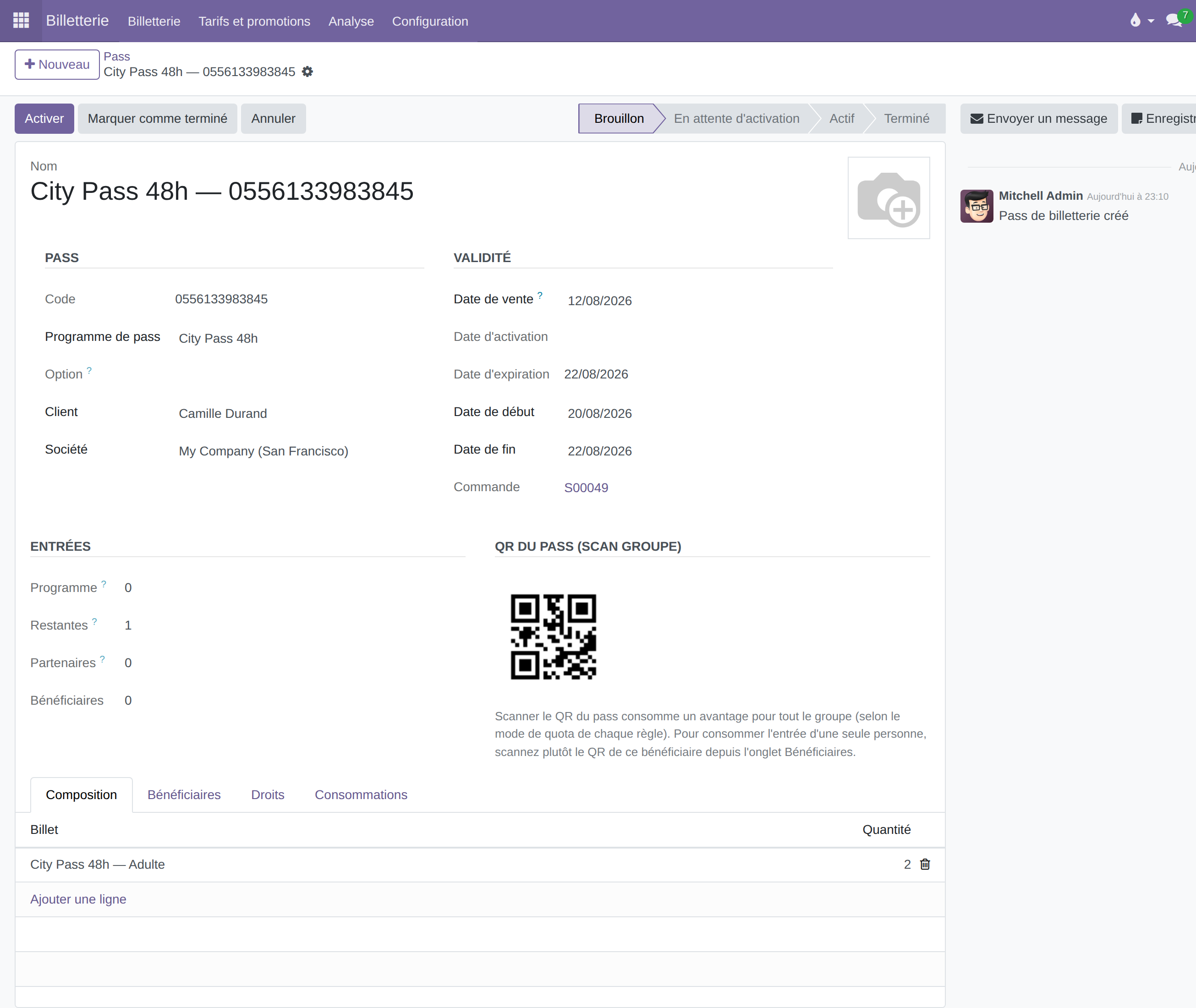Viewport: 1196px width, 1008px height.
Task: Show the Restantes help question mark
Action: tap(94, 622)
